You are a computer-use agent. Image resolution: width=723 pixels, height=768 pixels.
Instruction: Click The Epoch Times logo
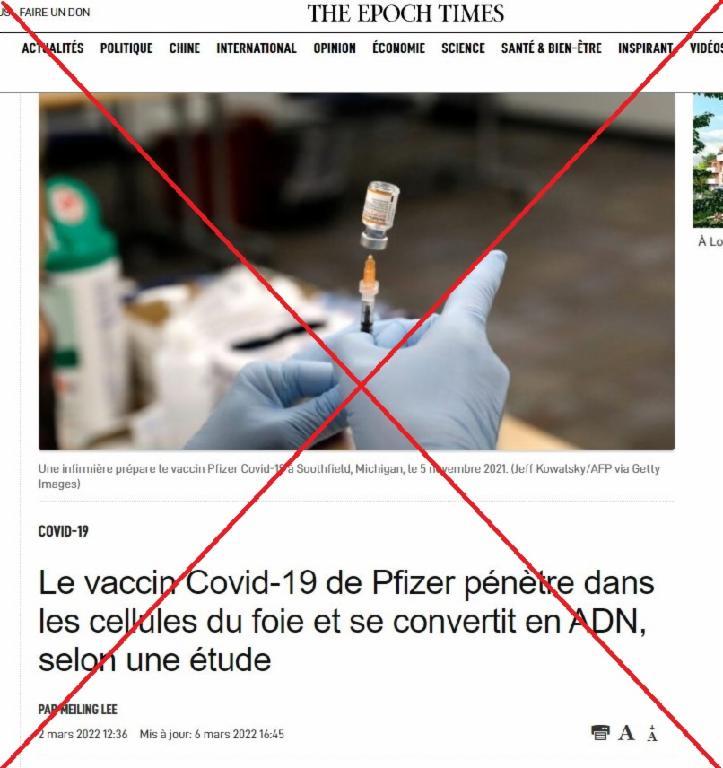click(x=406, y=13)
